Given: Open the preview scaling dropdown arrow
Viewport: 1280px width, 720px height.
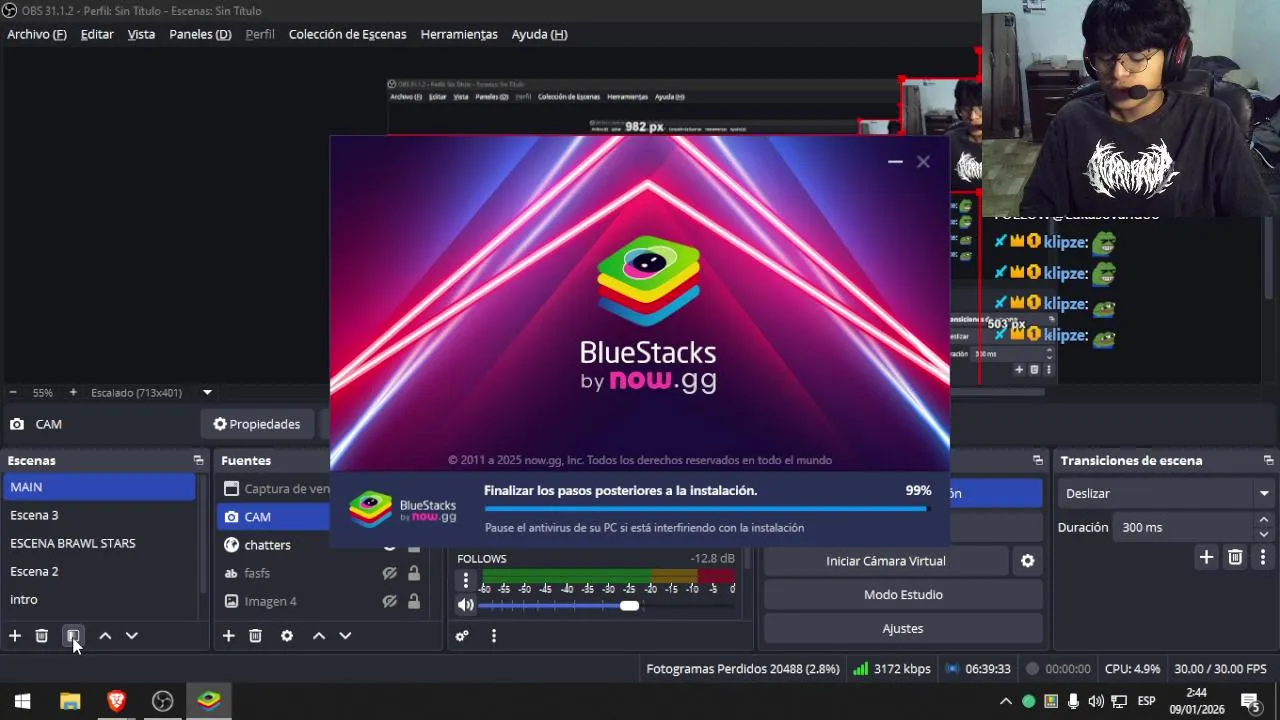Looking at the screenshot, I should click(207, 393).
